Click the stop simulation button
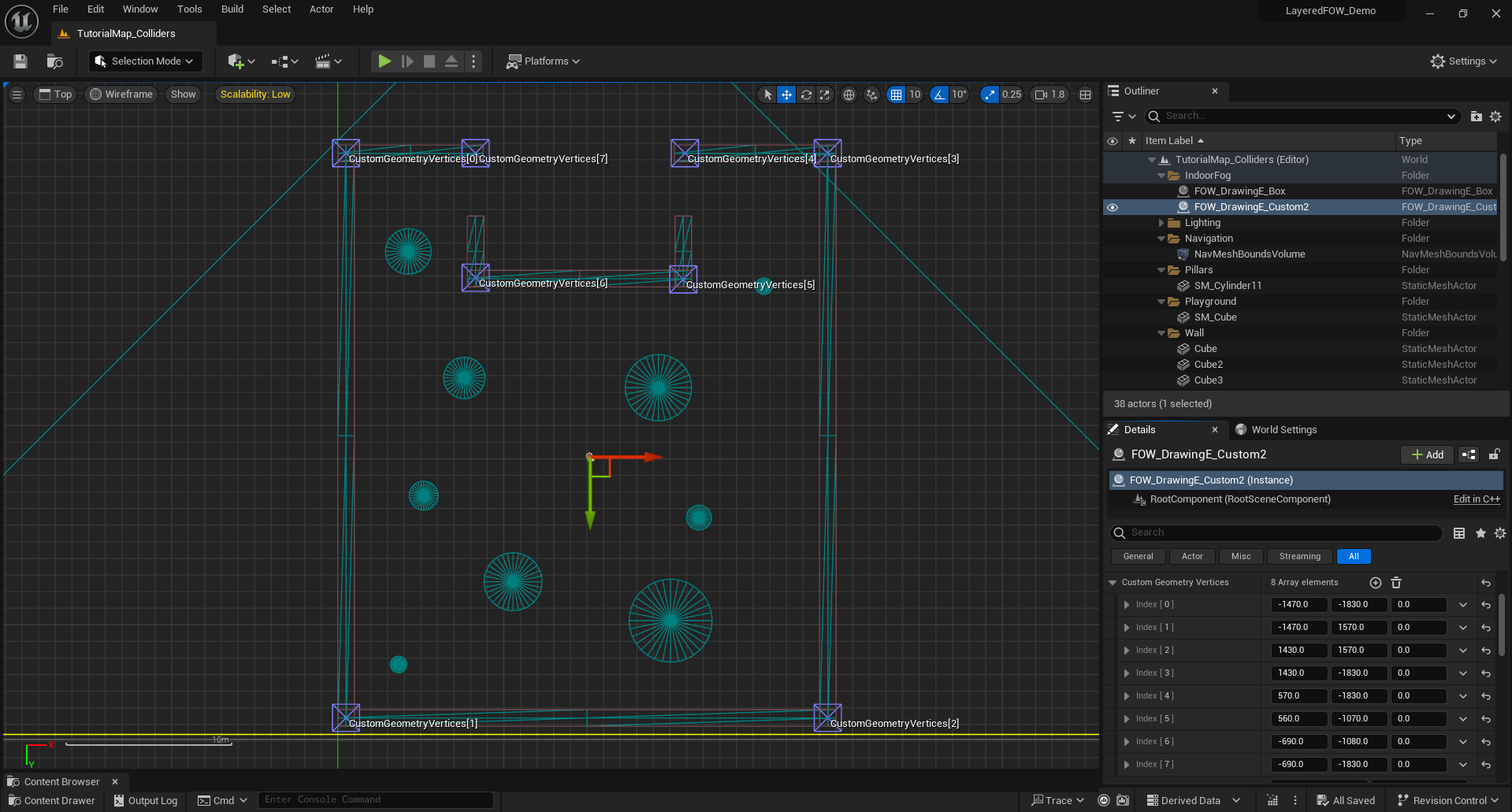The width and height of the screenshot is (1512, 812). [429, 61]
